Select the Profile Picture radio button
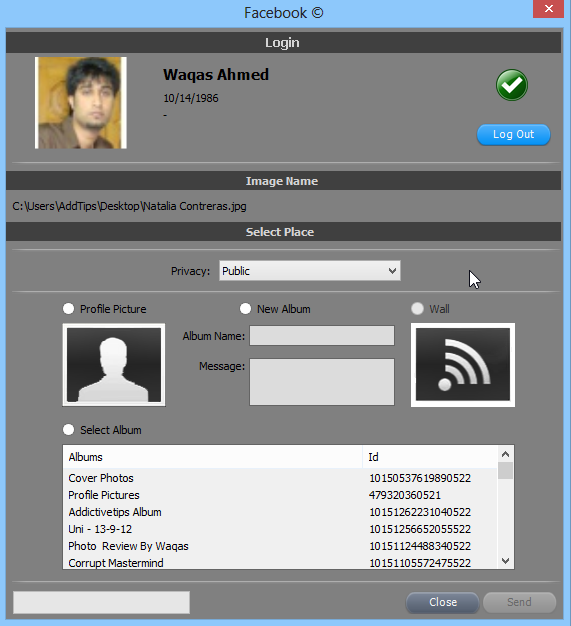This screenshot has width=571, height=626. [x=68, y=309]
